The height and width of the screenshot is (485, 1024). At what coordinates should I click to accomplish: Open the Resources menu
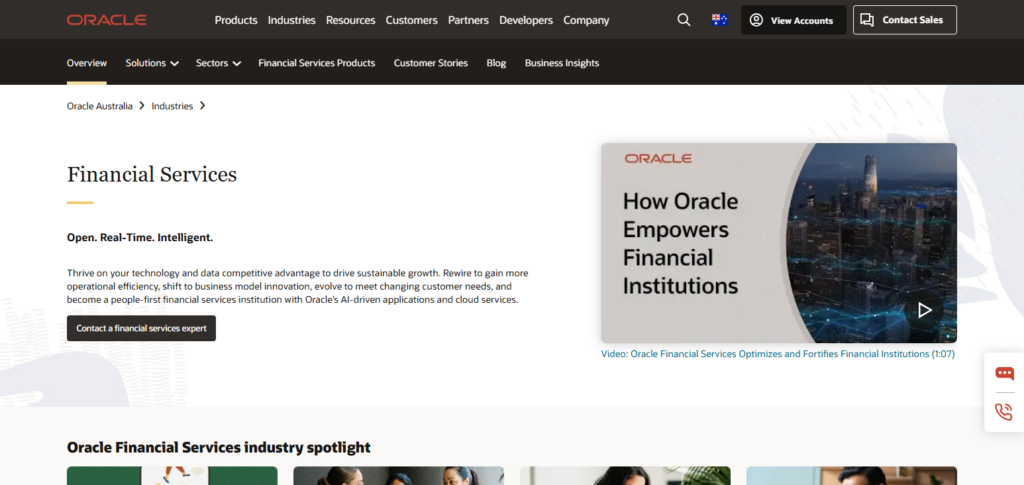tap(351, 20)
